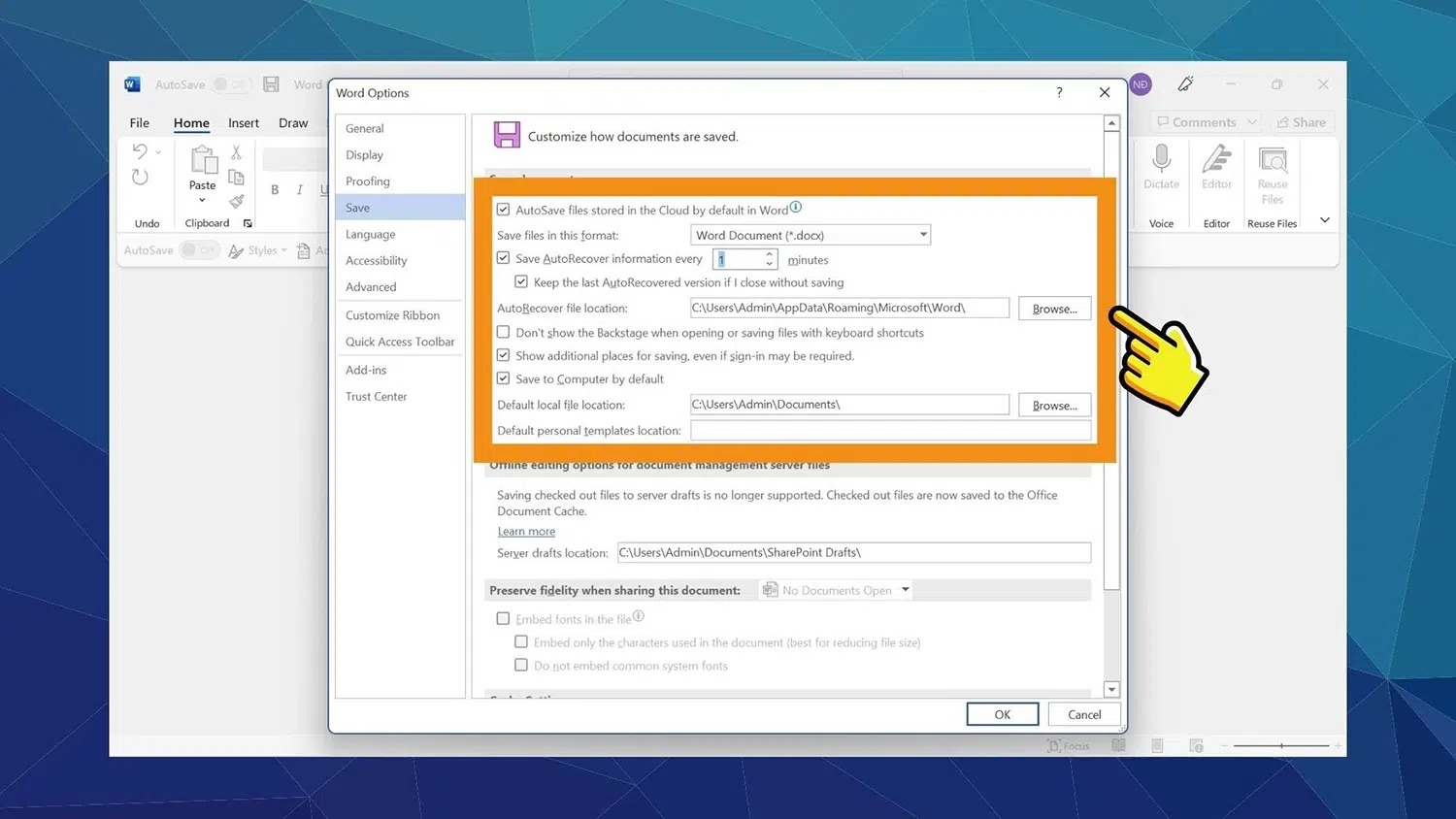Click the Cut scissors icon

coord(236,152)
